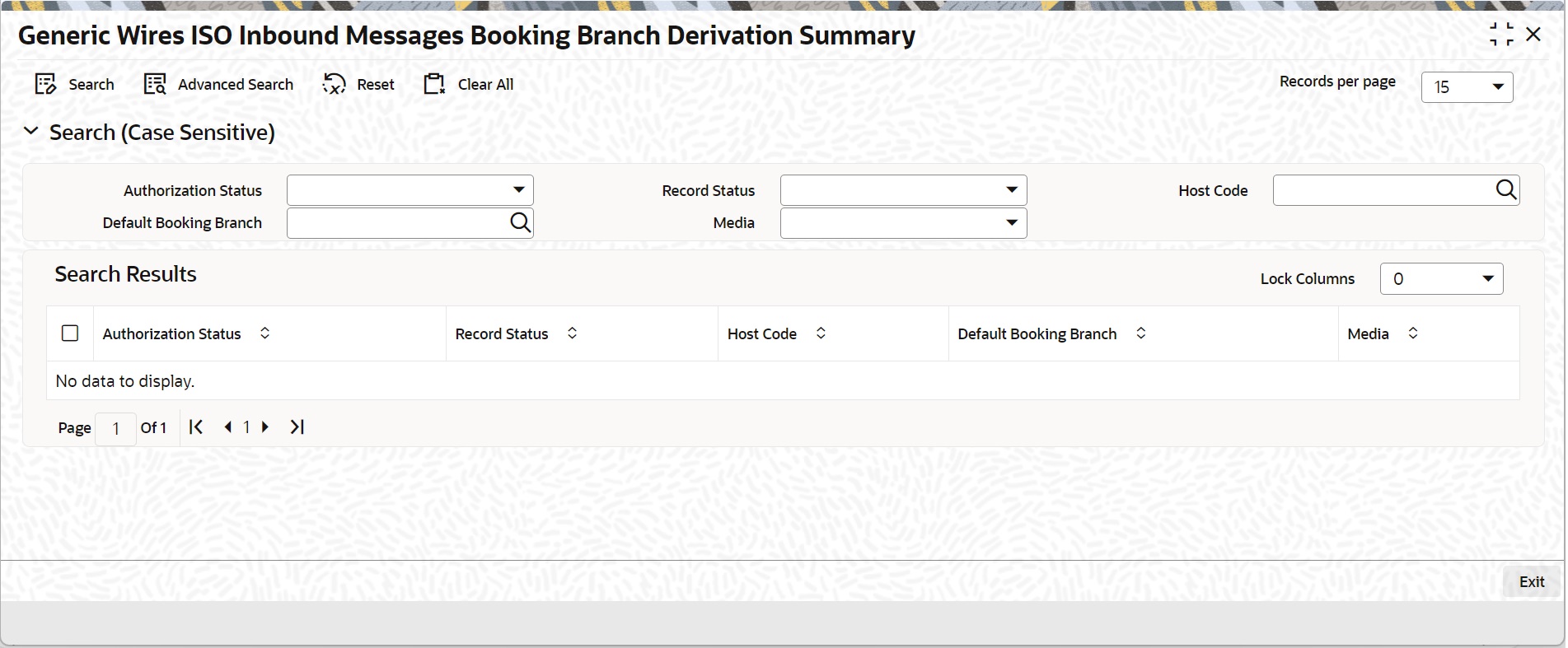Click Clear All in toolbar
Screen dimensions: 1568x648
468,84
